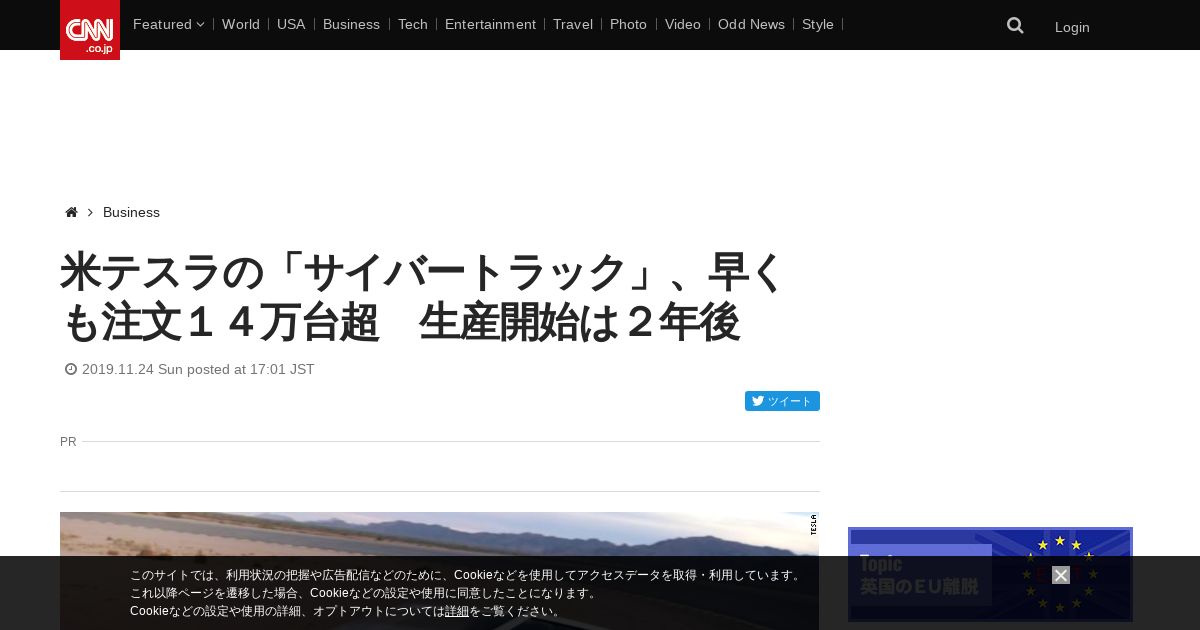Open the search magnifier icon
Viewport: 1200px width, 630px height.
pos(1015,26)
